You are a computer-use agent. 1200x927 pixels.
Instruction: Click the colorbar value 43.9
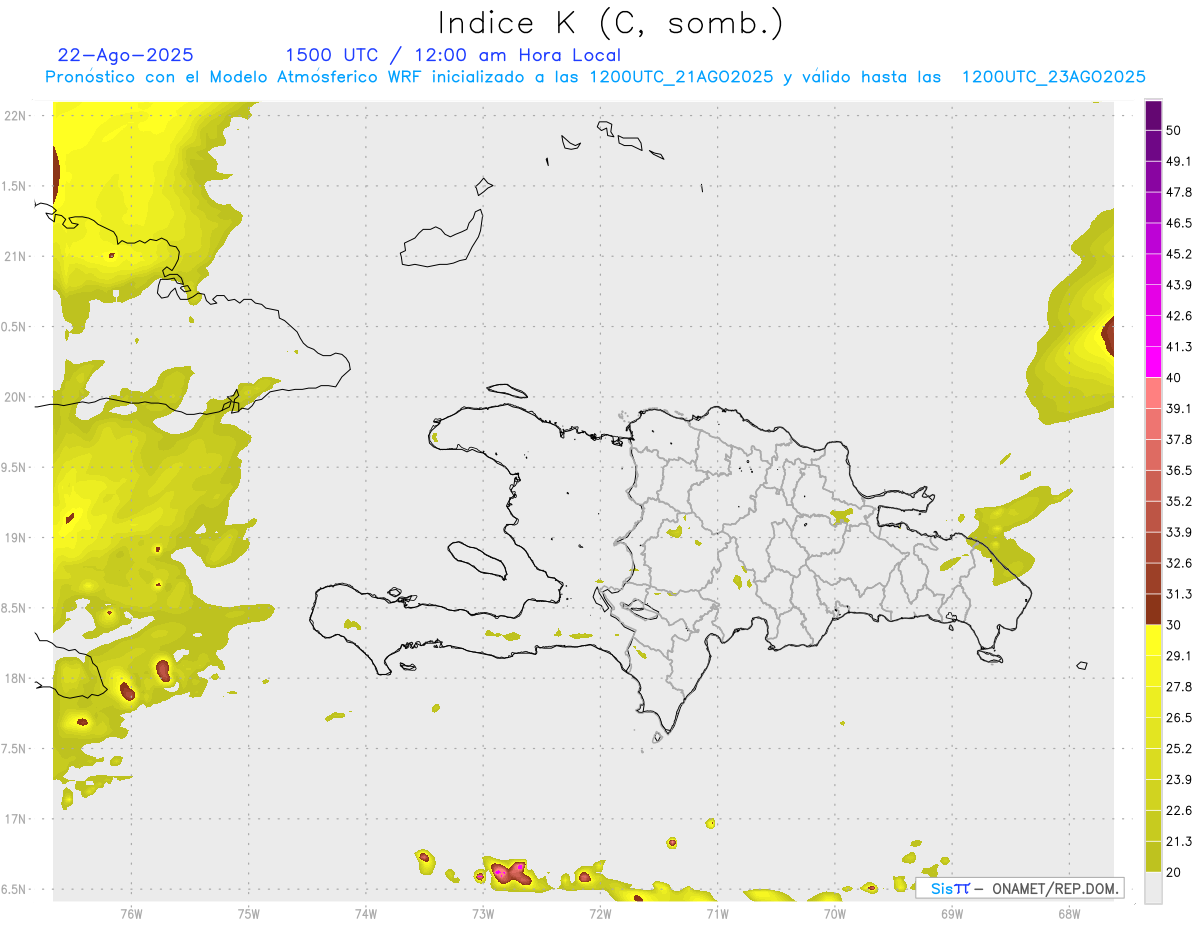[x=1179, y=285]
